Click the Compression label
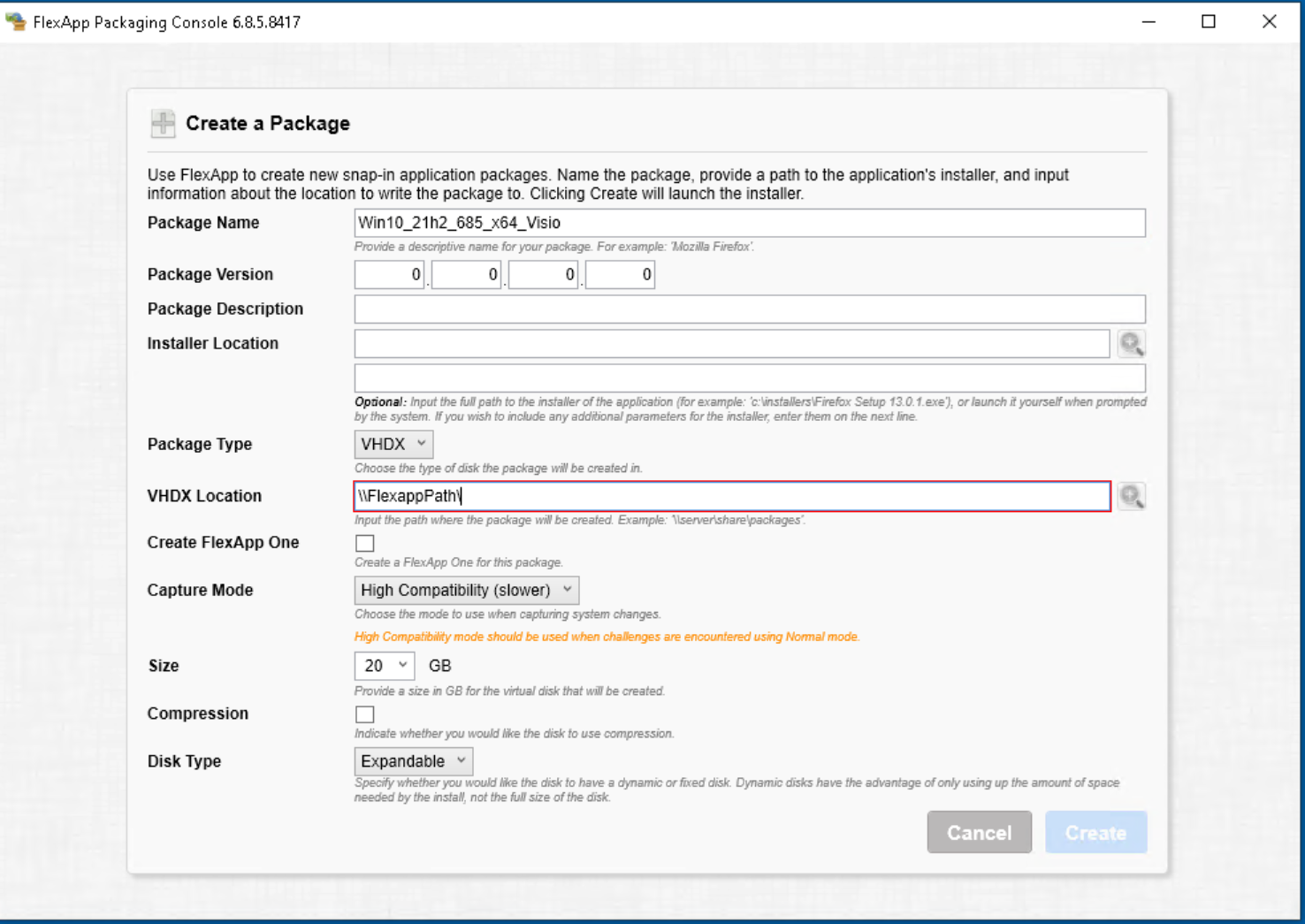The image size is (1305, 924). pyautogui.click(x=198, y=714)
